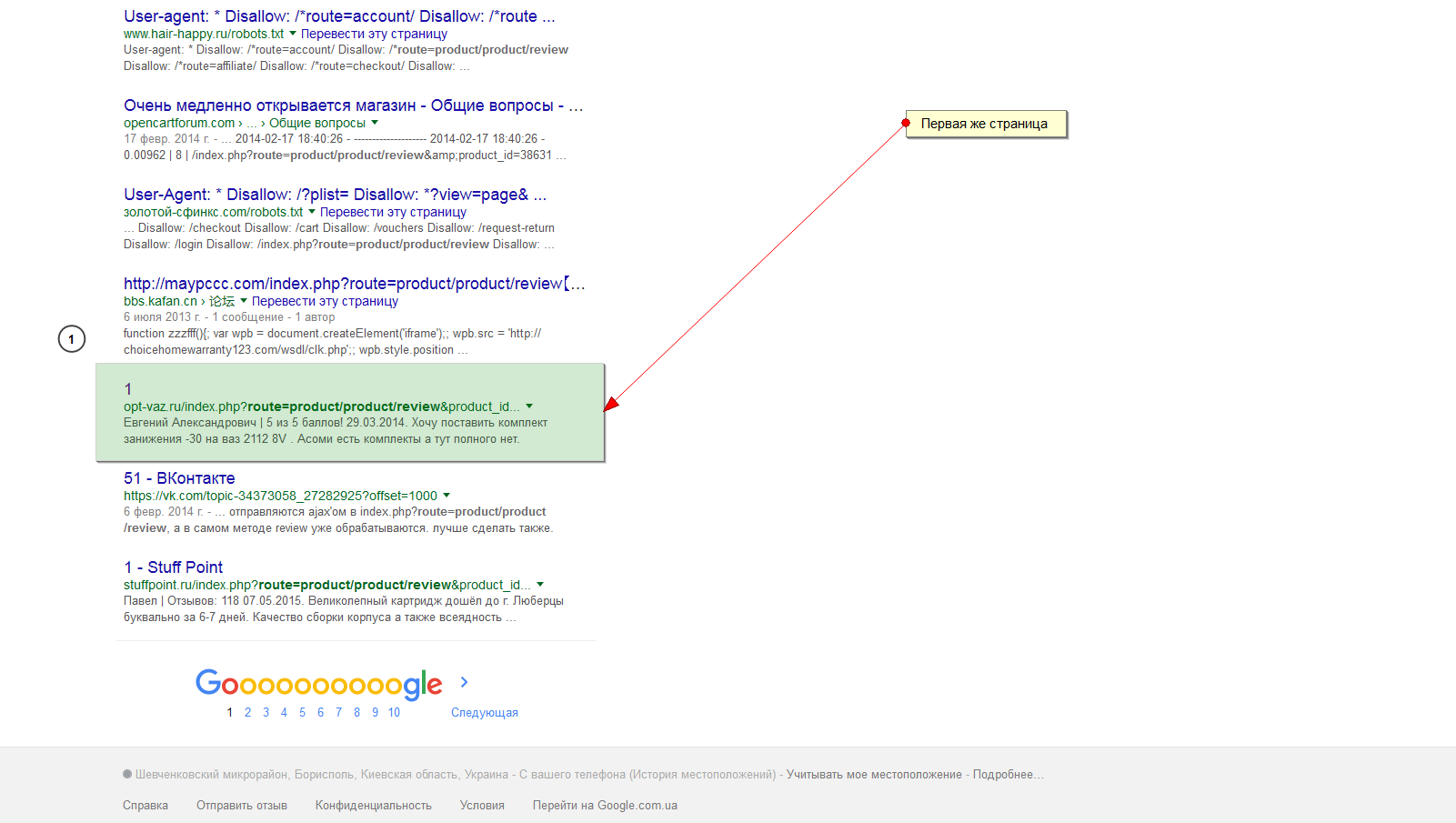Open 'Очень медленно открывается магазин' result
Image resolution: width=1456 pixels, height=823 pixels.
click(354, 105)
